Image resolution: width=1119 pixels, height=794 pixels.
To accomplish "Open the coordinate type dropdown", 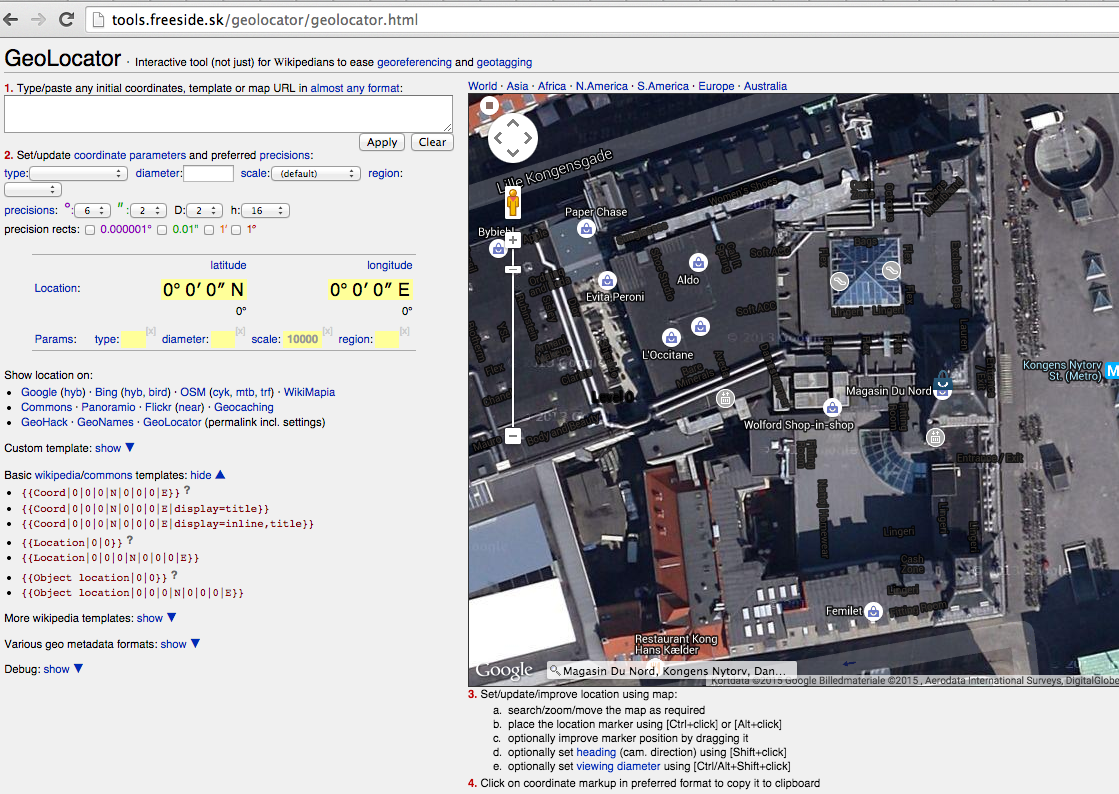I will click(79, 173).
